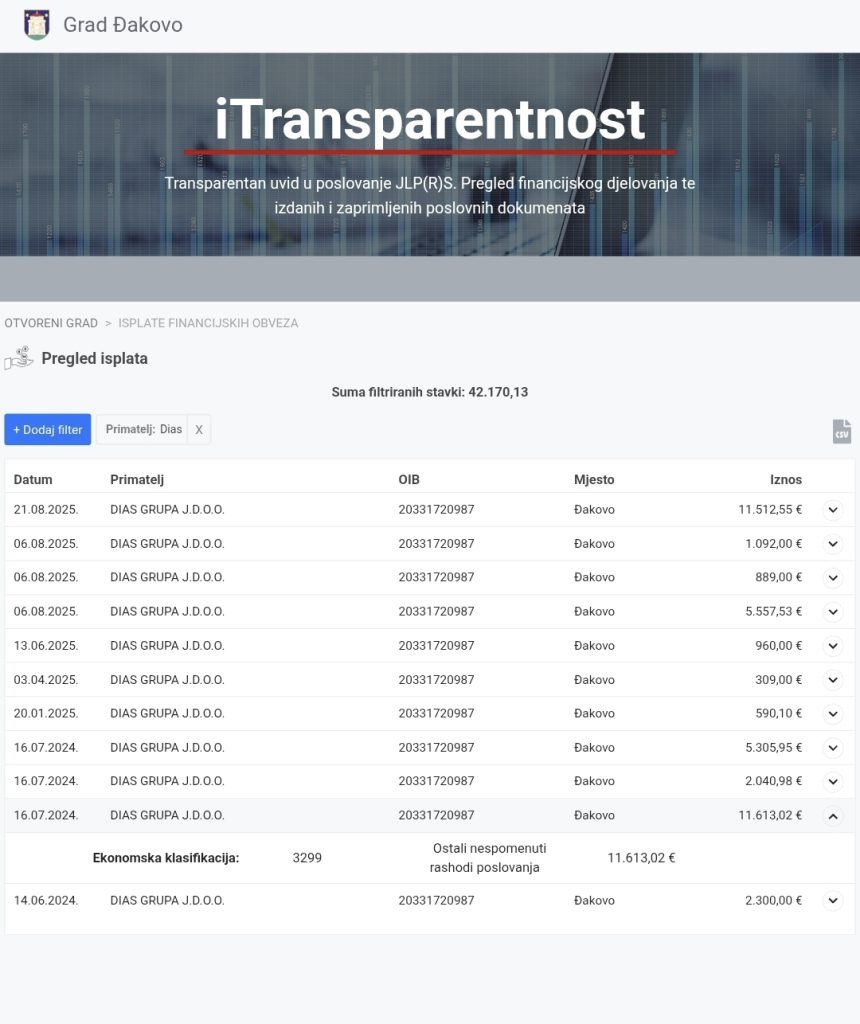Click the Datum column header
Screen dimensions: 860x1024
pyautogui.click(x=33, y=480)
